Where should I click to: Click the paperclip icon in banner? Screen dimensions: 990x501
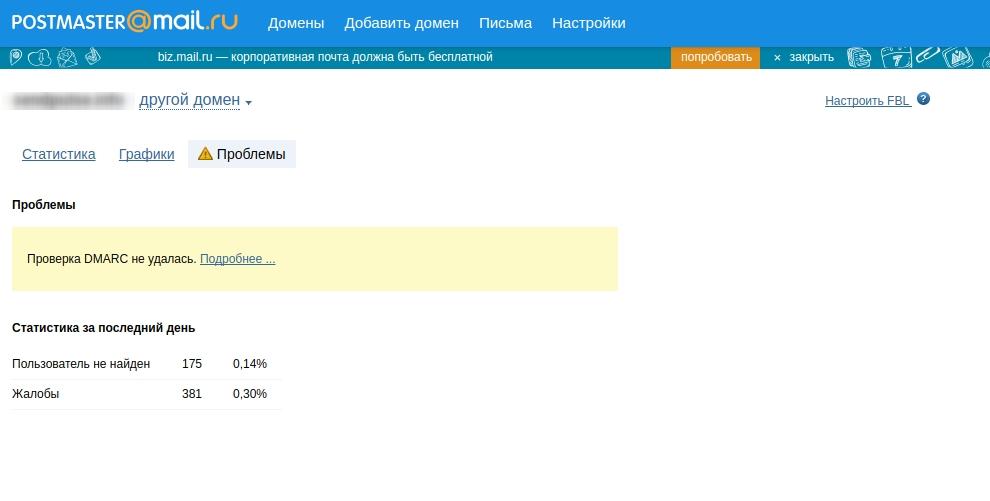click(x=927, y=56)
